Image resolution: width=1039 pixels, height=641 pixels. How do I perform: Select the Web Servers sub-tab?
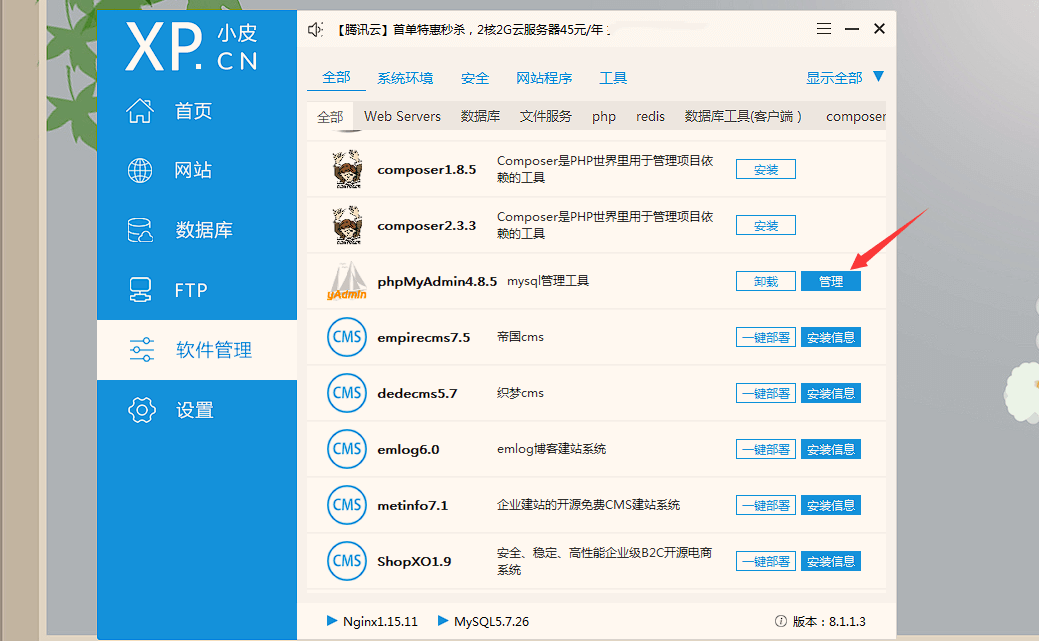[x=402, y=117]
